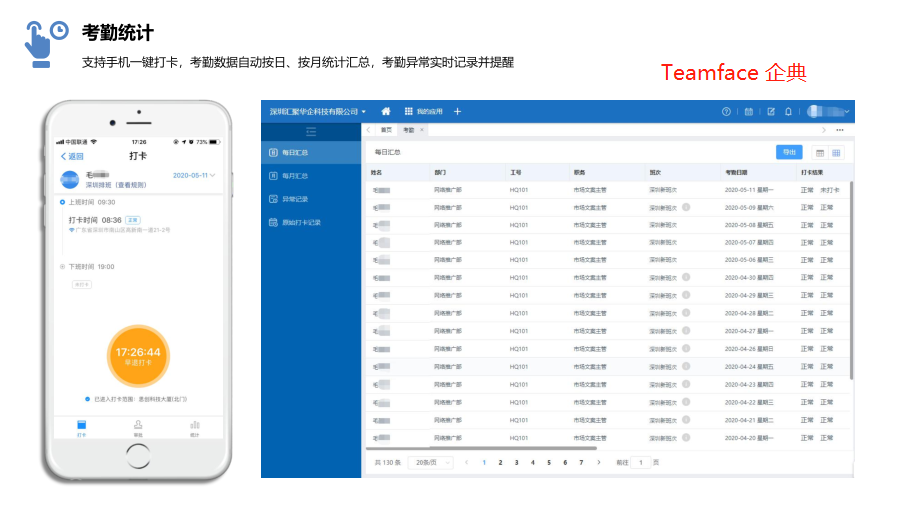The width and height of the screenshot is (923, 518).
Task: Tap the 审批 tab icon on phone
Action: click(x=138, y=427)
